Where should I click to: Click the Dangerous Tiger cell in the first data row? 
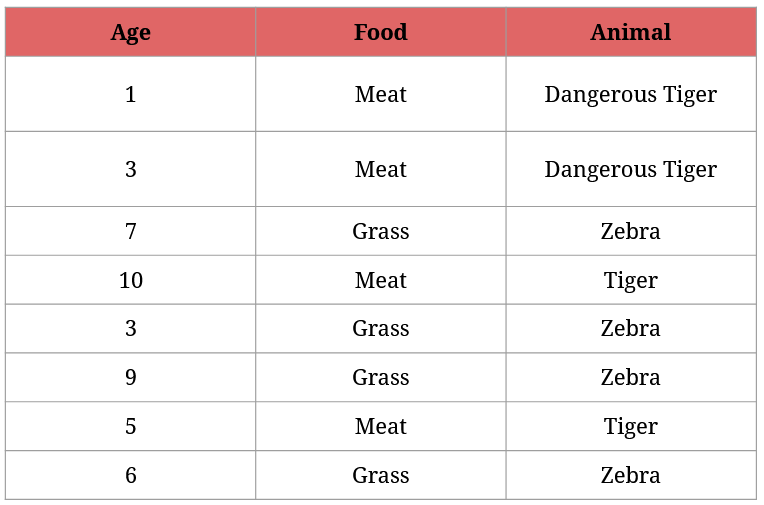coord(630,94)
